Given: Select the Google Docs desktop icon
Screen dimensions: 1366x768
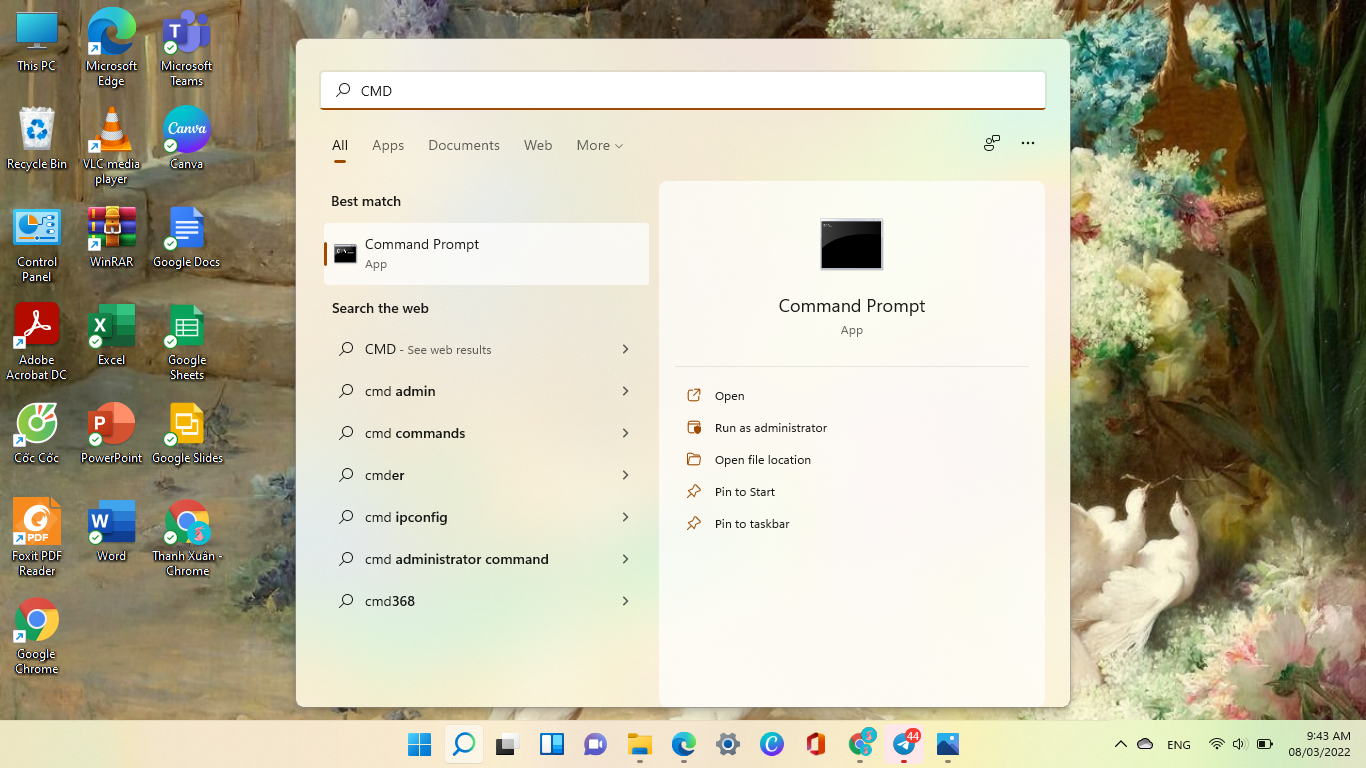Looking at the screenshot, I should pyautogui.click(x=187, y=238).
